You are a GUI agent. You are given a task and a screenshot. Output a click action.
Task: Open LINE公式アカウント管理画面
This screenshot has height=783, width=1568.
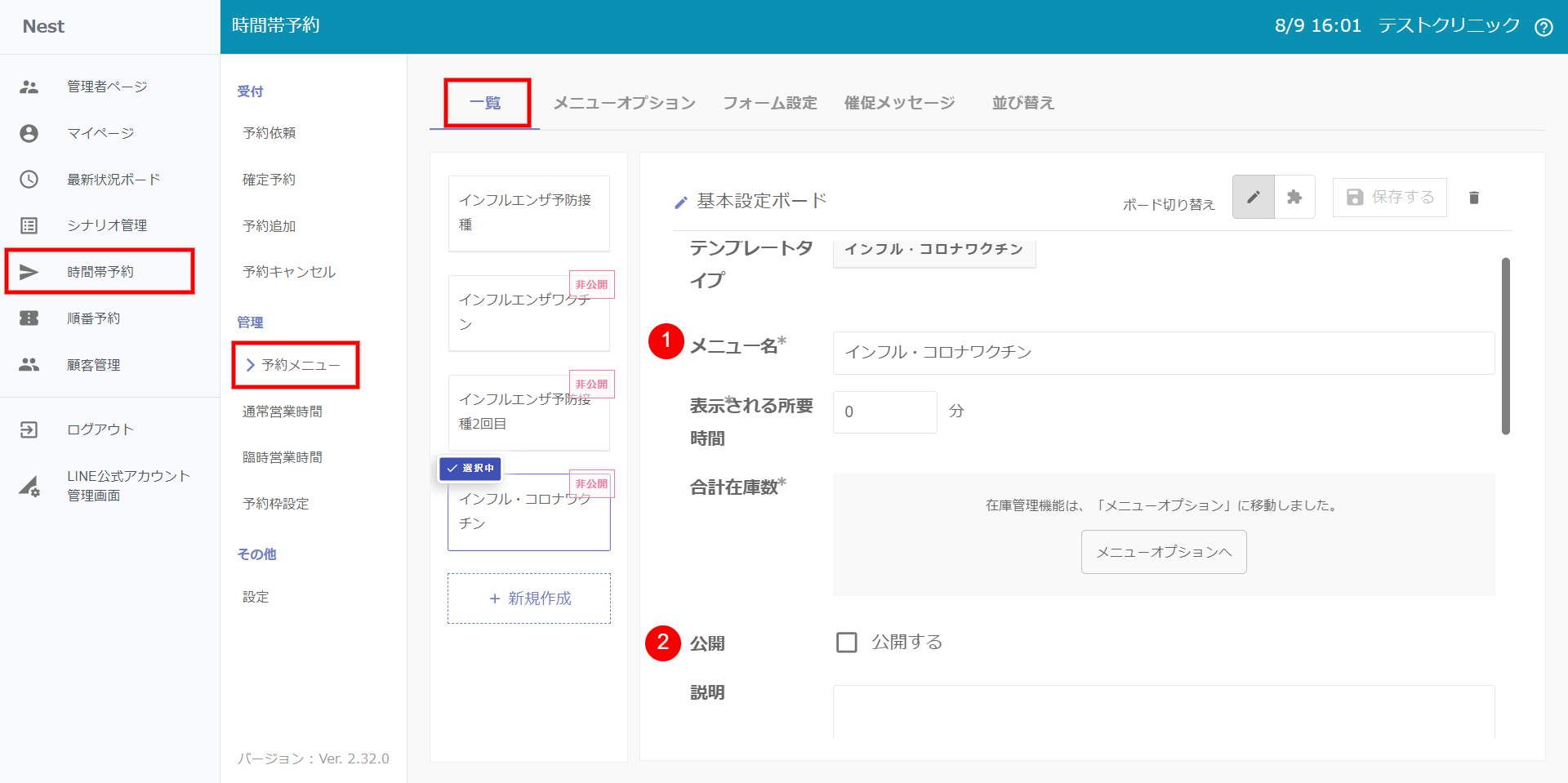click(127, 486)
